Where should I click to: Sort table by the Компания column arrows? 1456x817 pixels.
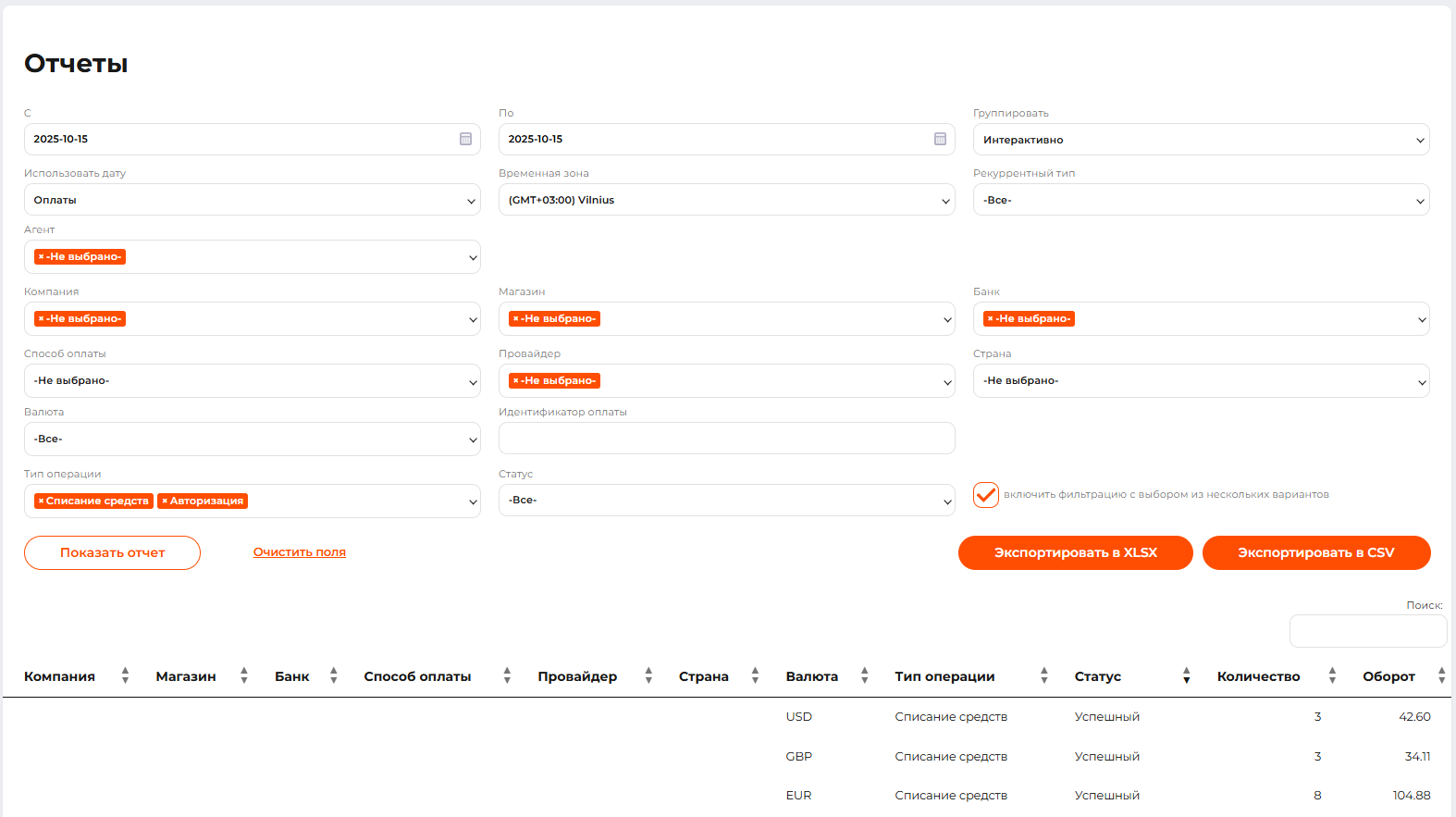[125, 676]
